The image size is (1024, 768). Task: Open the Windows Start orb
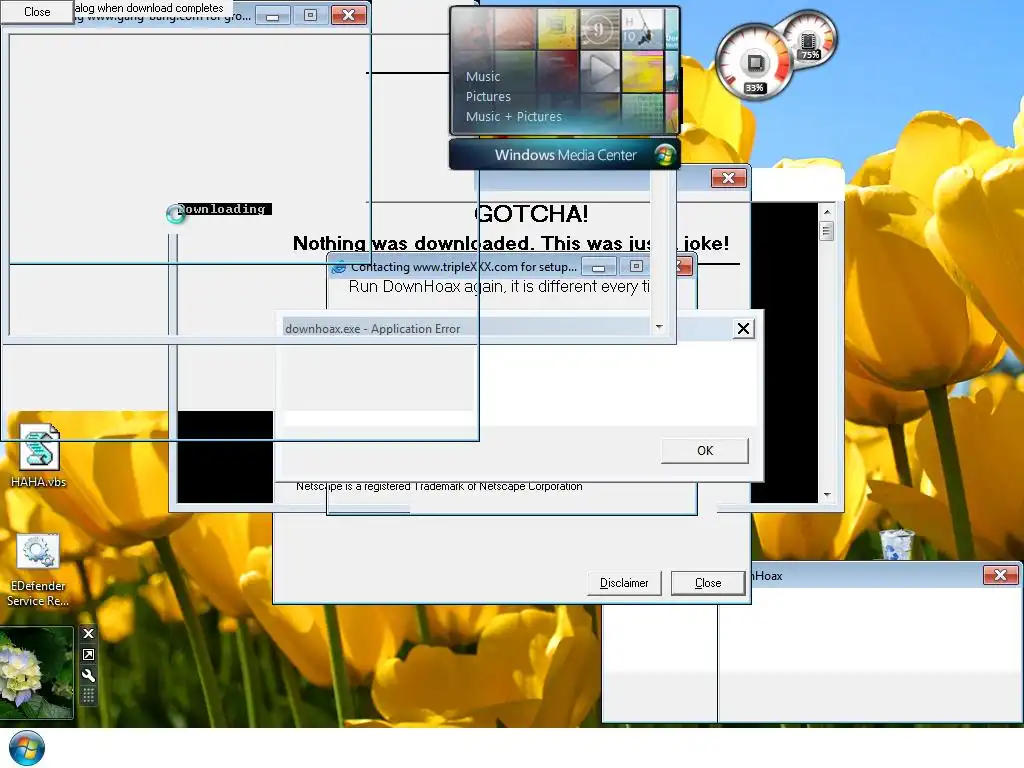27,748
